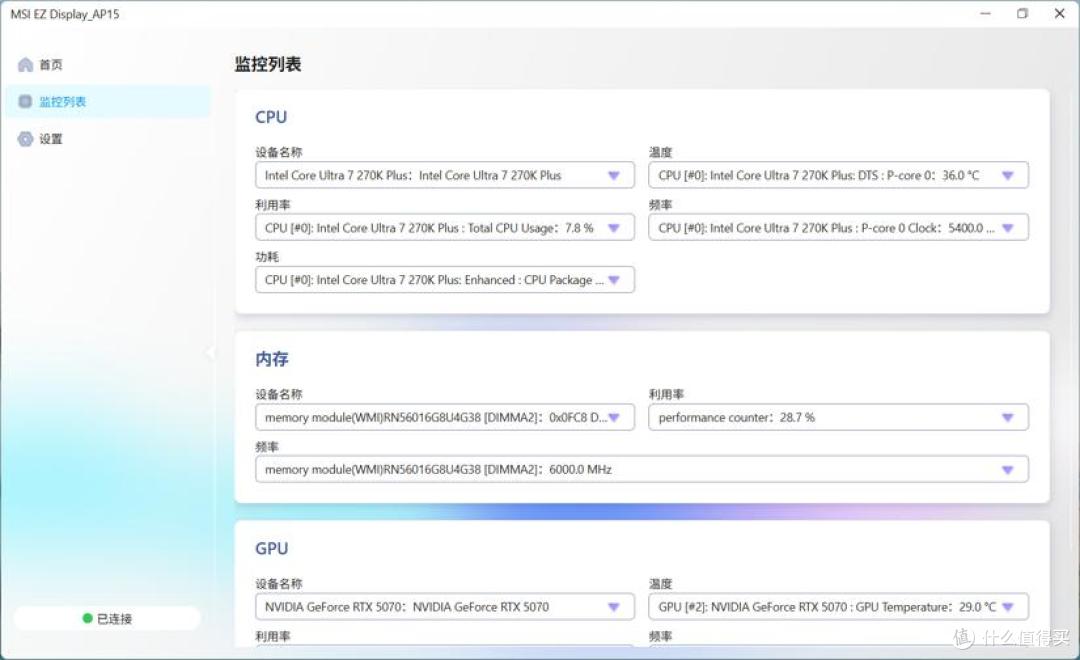The height and width of the screenshot is (660, 1080).
Task: Maximize the MSI EZ Display window
Action: tap(1022, 13)
